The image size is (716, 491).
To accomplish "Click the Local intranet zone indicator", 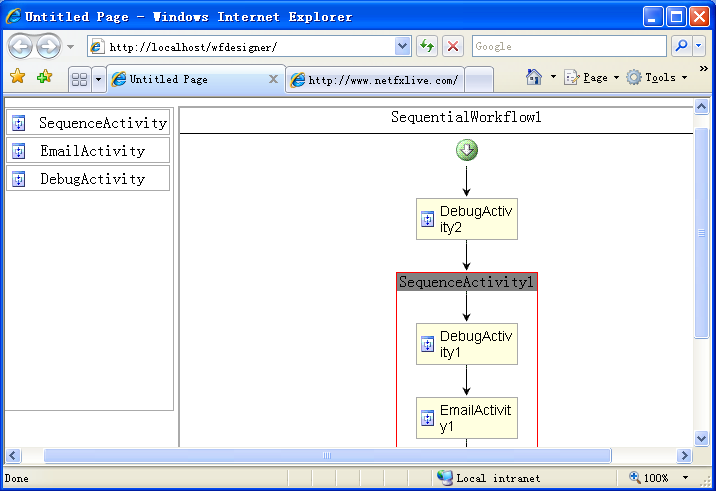I will (488, 478).
